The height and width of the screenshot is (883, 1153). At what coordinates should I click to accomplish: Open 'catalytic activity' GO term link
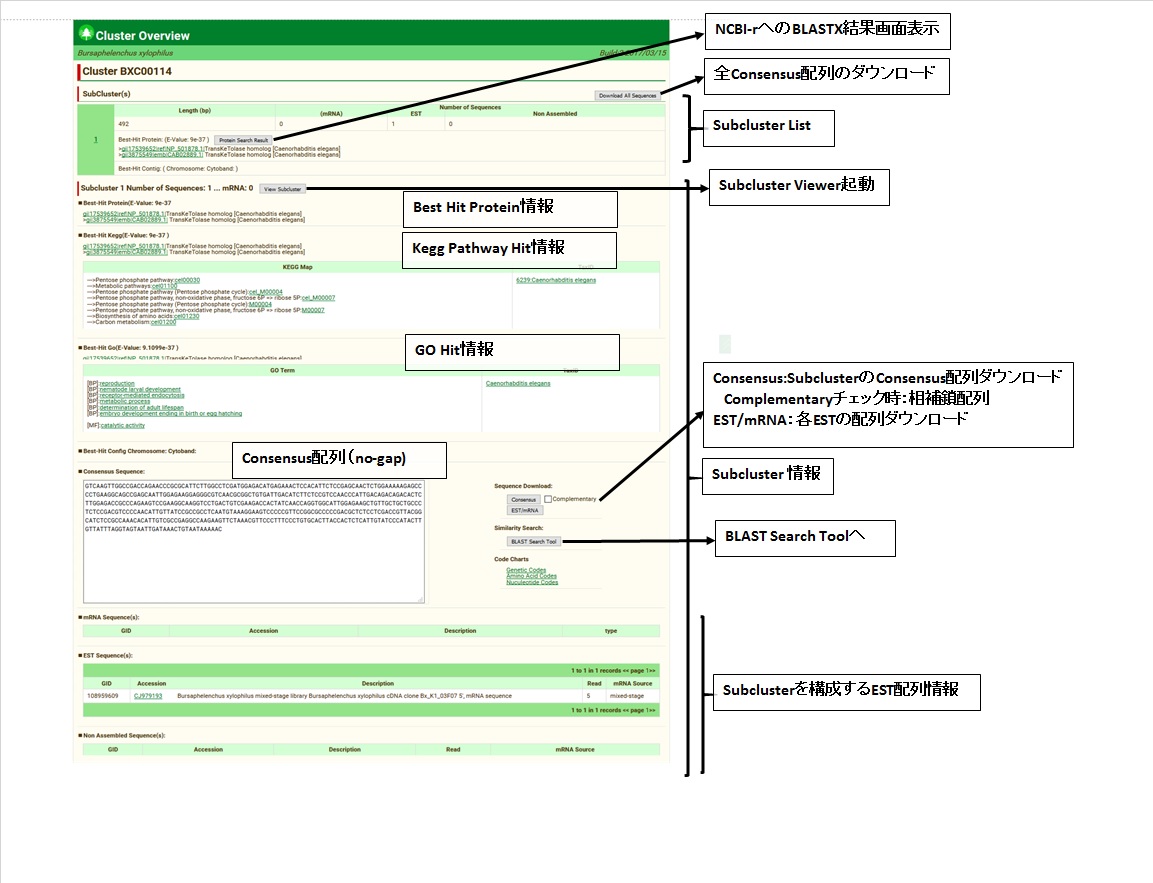pos(122,425)
